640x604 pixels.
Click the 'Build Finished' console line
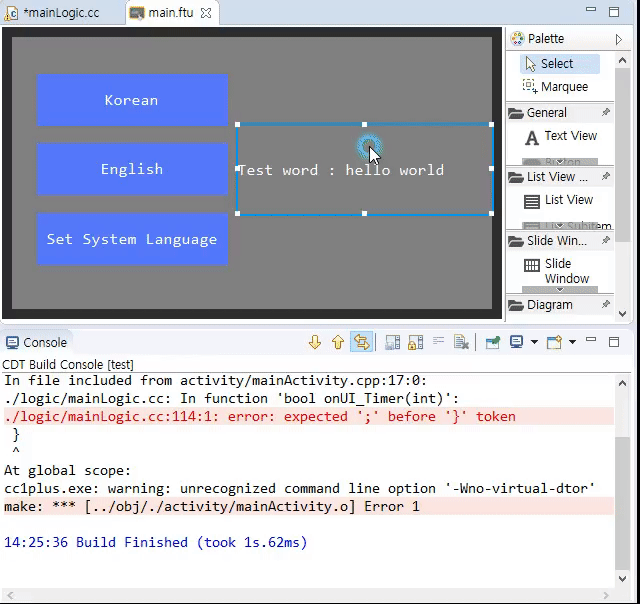point(156,542)
